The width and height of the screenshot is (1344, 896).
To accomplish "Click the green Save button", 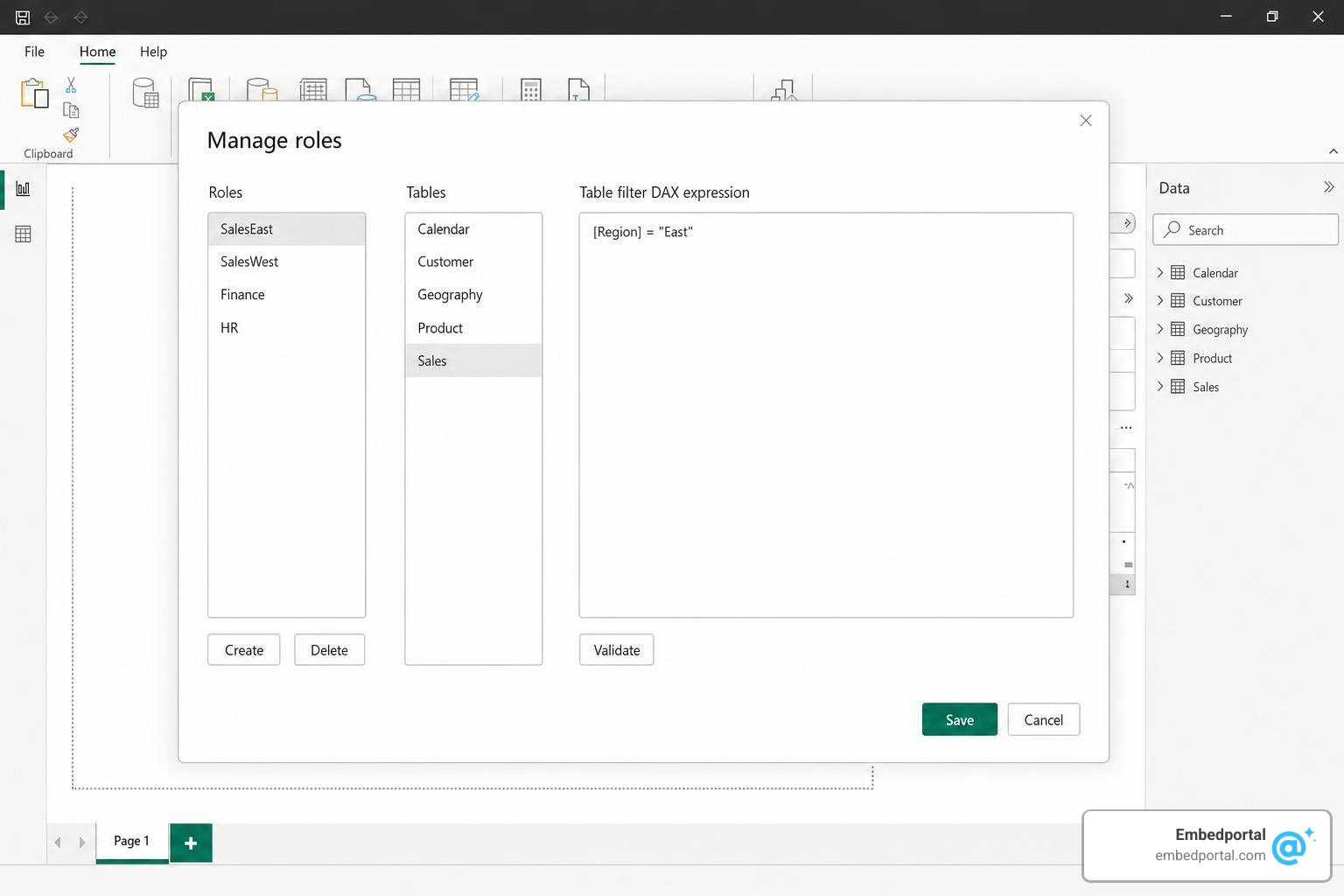I will coord(960,719).
